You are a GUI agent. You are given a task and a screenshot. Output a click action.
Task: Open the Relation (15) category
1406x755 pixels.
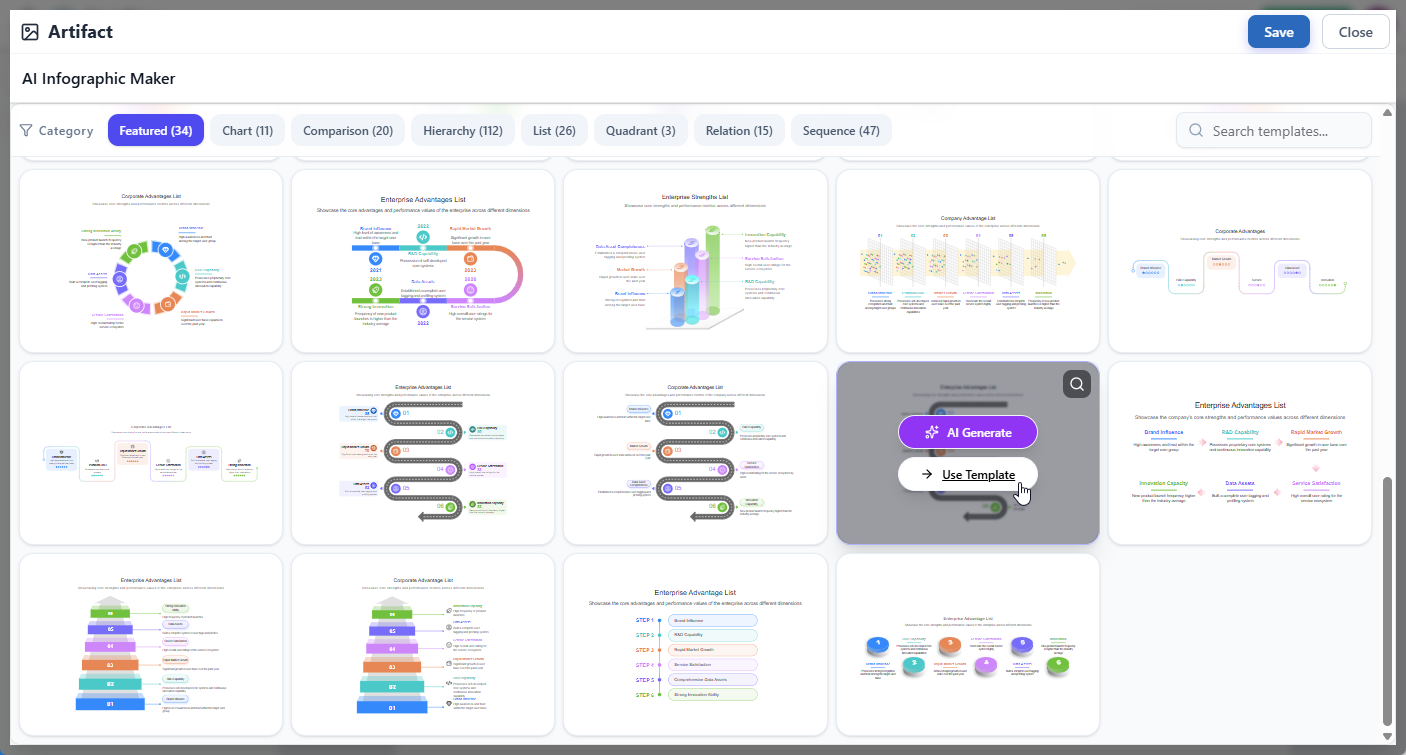(739, 130)
